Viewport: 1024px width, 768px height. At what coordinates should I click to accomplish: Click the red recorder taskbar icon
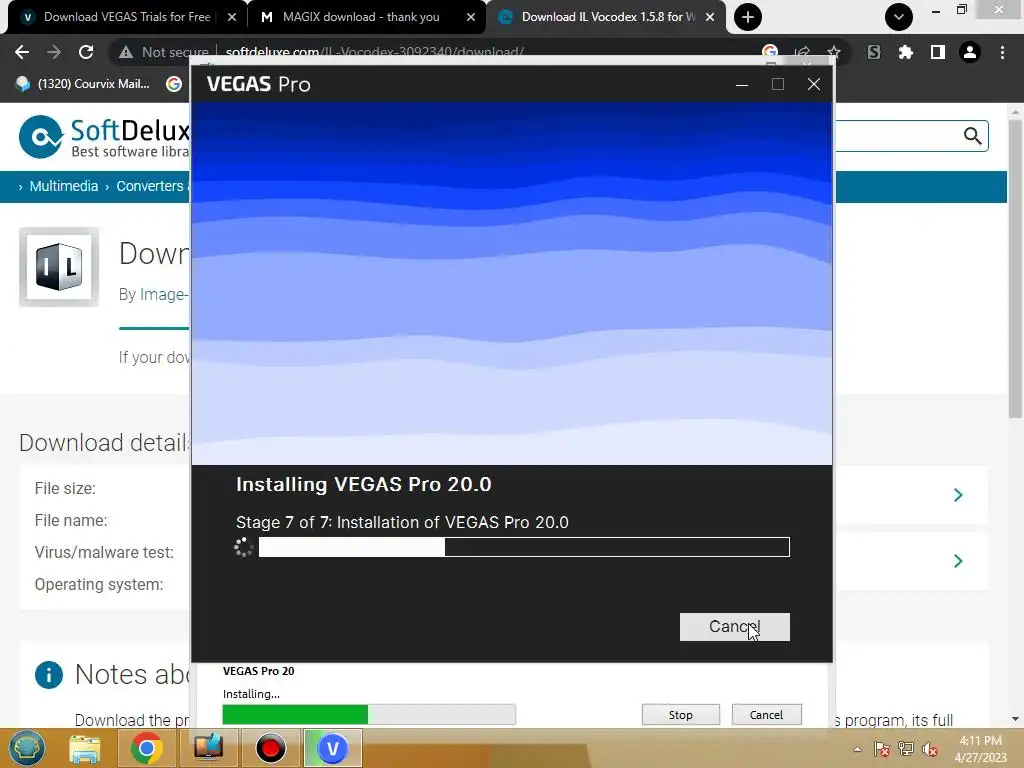point(270,748)
